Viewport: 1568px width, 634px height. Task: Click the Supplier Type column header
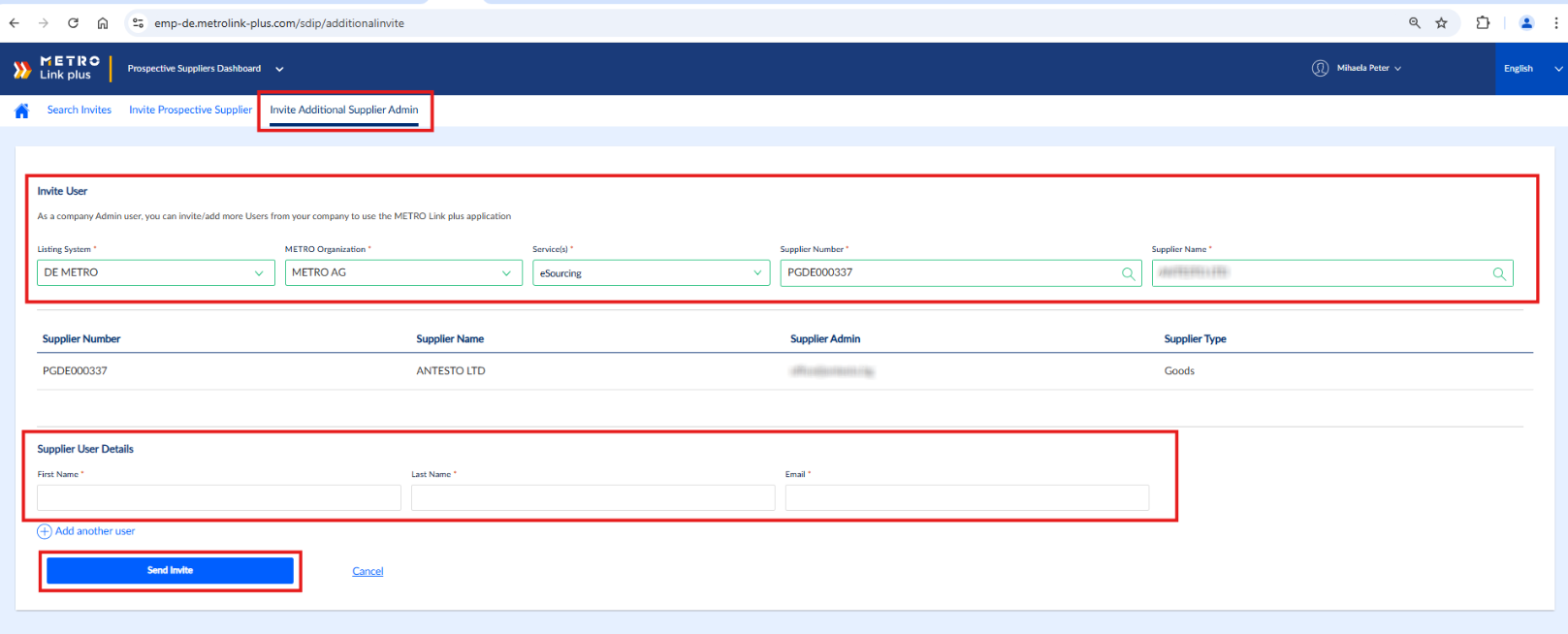click(x=1195, y=339)
